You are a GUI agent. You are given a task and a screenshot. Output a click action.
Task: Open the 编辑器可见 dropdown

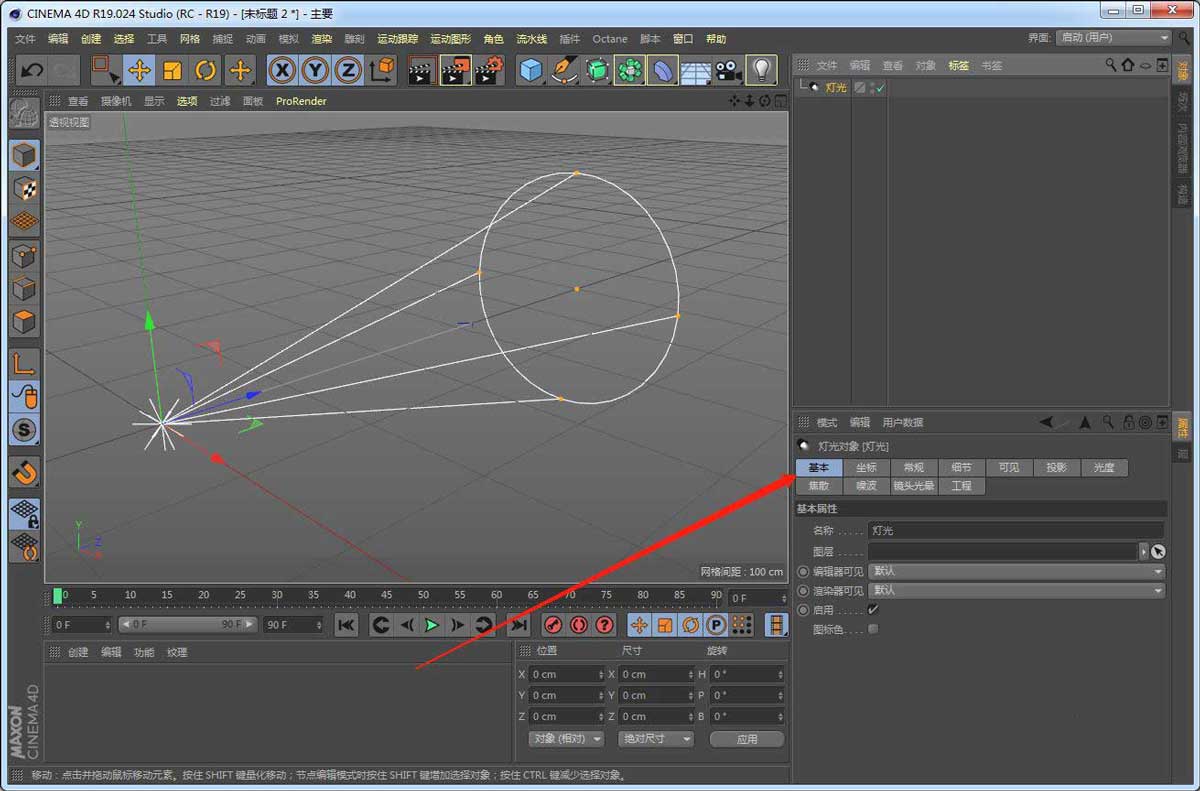[x=1016, y=571]
